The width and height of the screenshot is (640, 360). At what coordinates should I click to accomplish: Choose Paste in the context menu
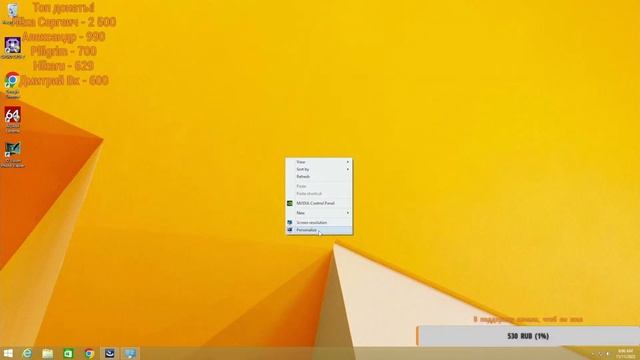tap(319, 186)
